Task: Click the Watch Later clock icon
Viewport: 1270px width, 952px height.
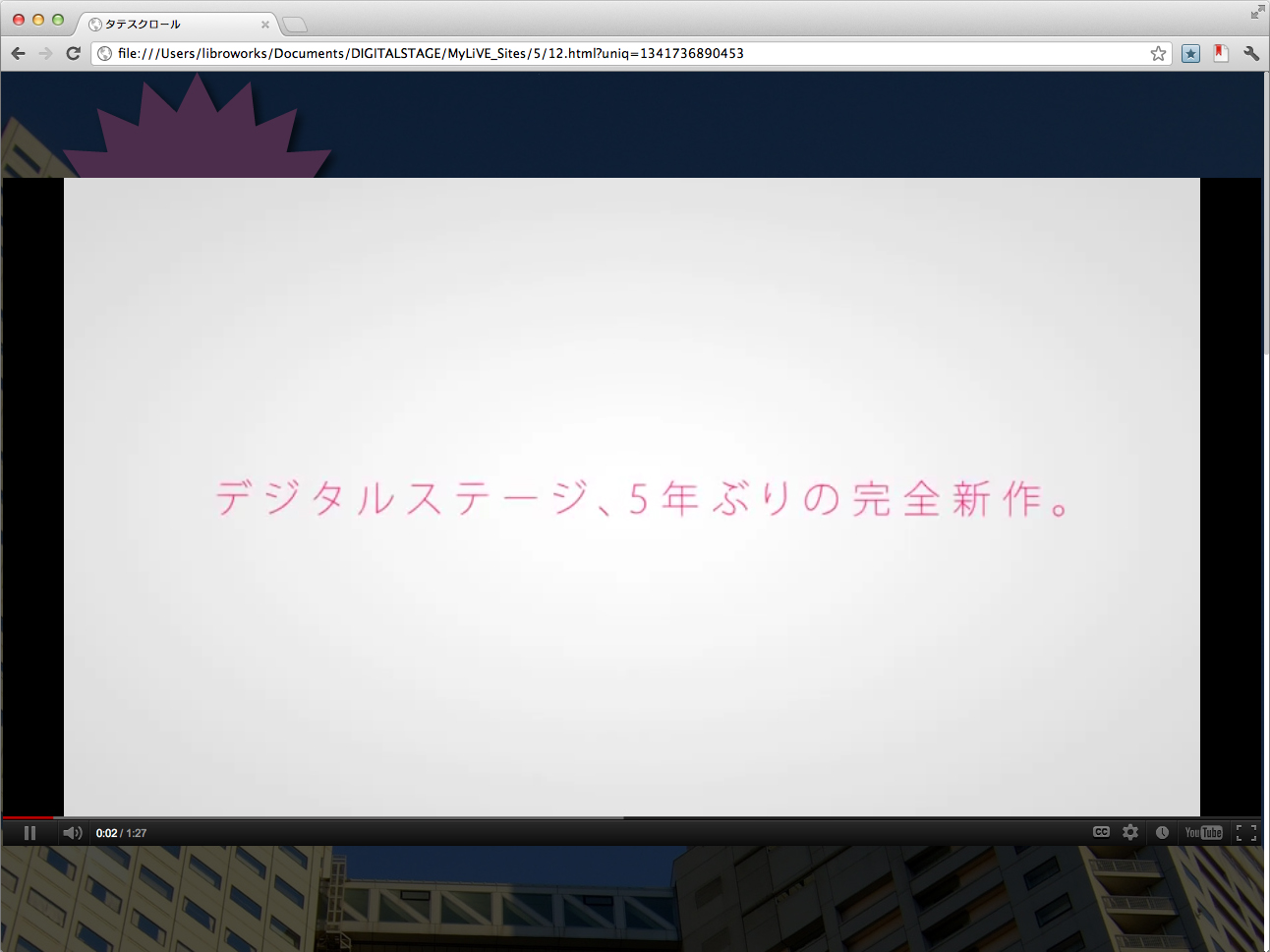Action: coord(1162,832)
